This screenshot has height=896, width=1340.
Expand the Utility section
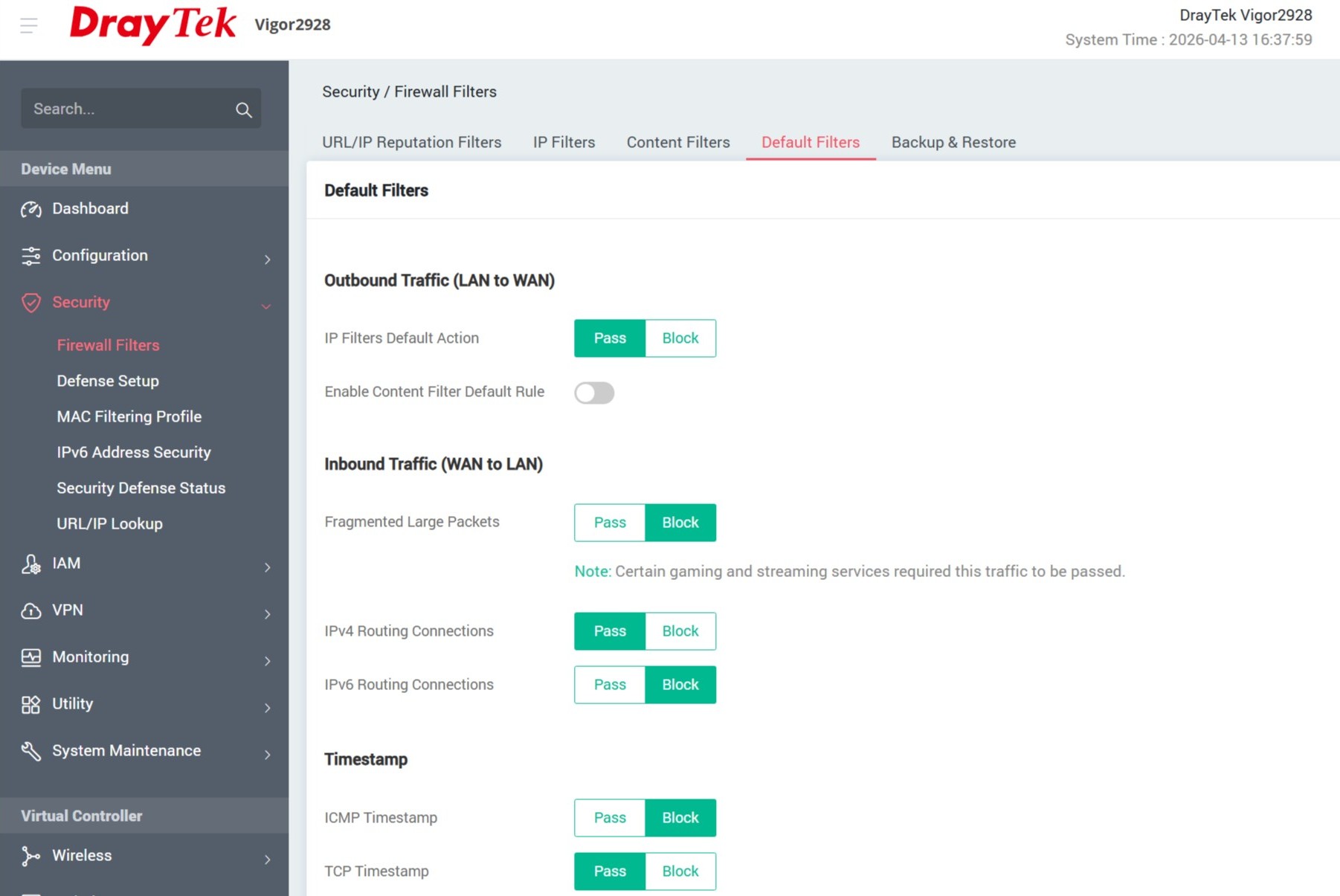[x=72, y=703]
